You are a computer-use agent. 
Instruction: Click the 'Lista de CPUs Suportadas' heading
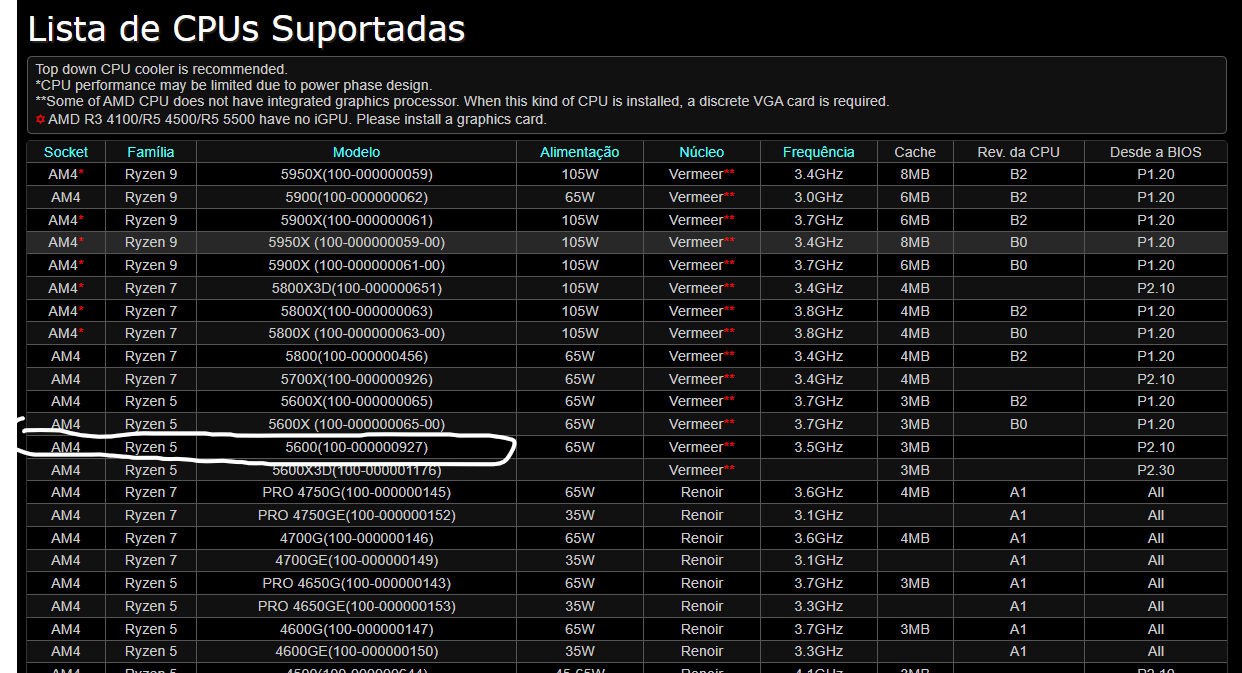point(246,28)
